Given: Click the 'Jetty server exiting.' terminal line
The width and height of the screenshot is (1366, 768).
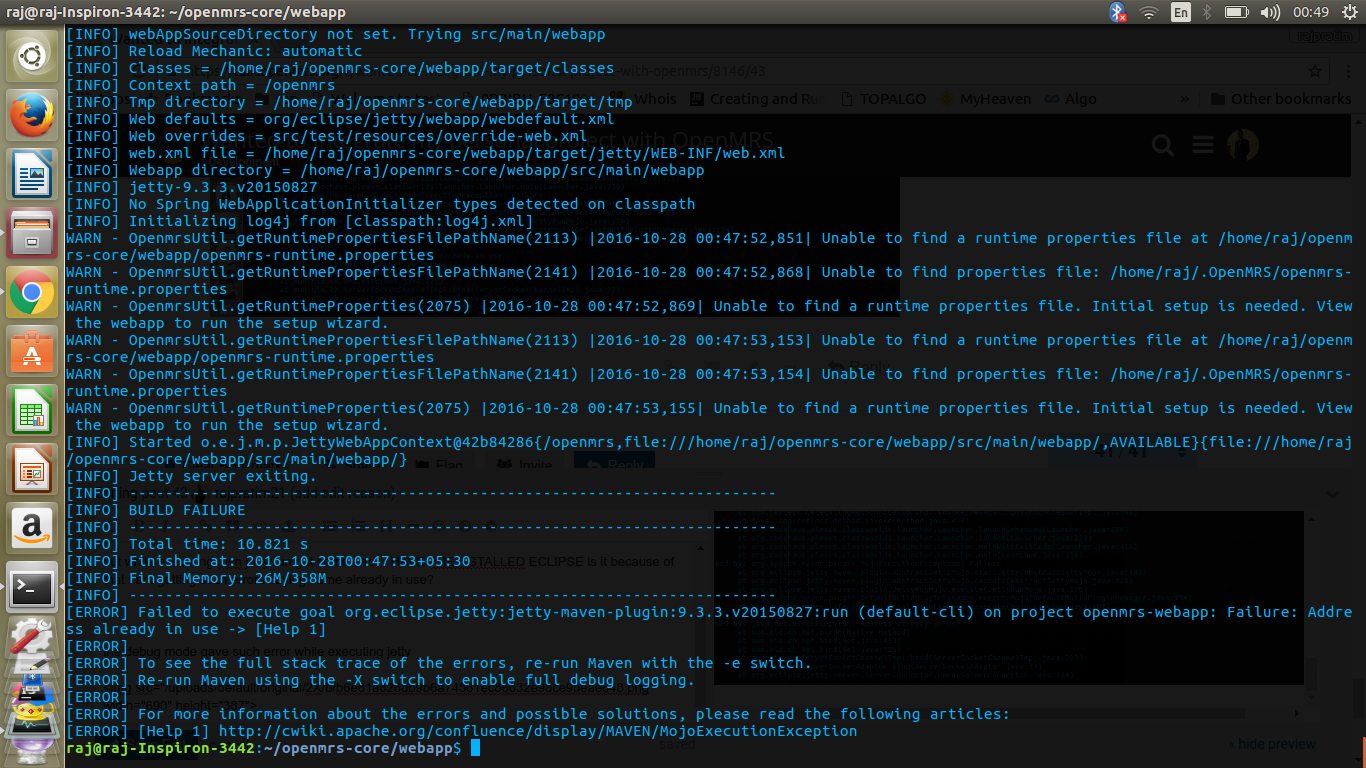Looking at the screenshot, I should click(191, 476).
